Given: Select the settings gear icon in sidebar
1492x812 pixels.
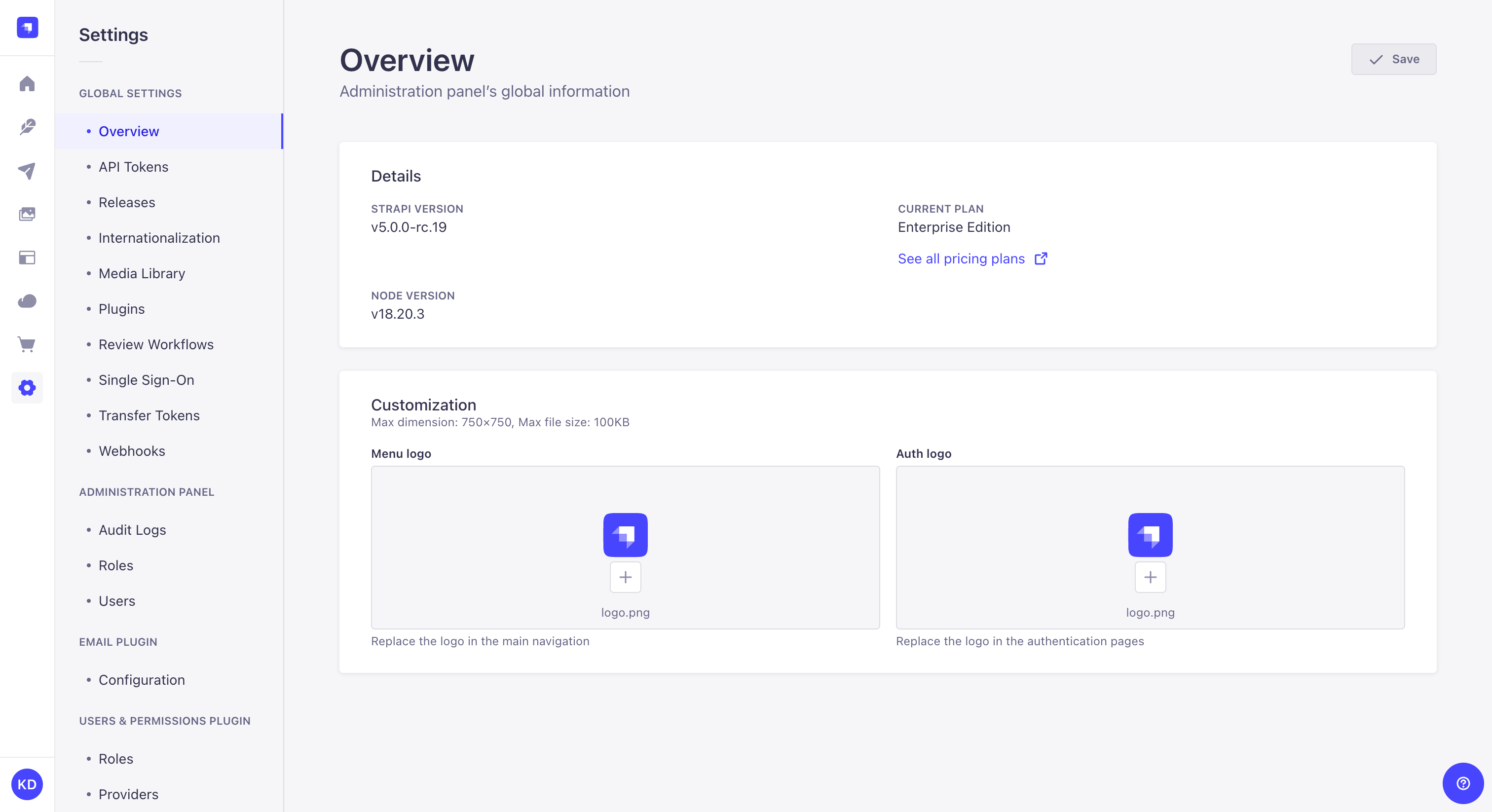Looking at the screenshot, I should pos(27,388).
